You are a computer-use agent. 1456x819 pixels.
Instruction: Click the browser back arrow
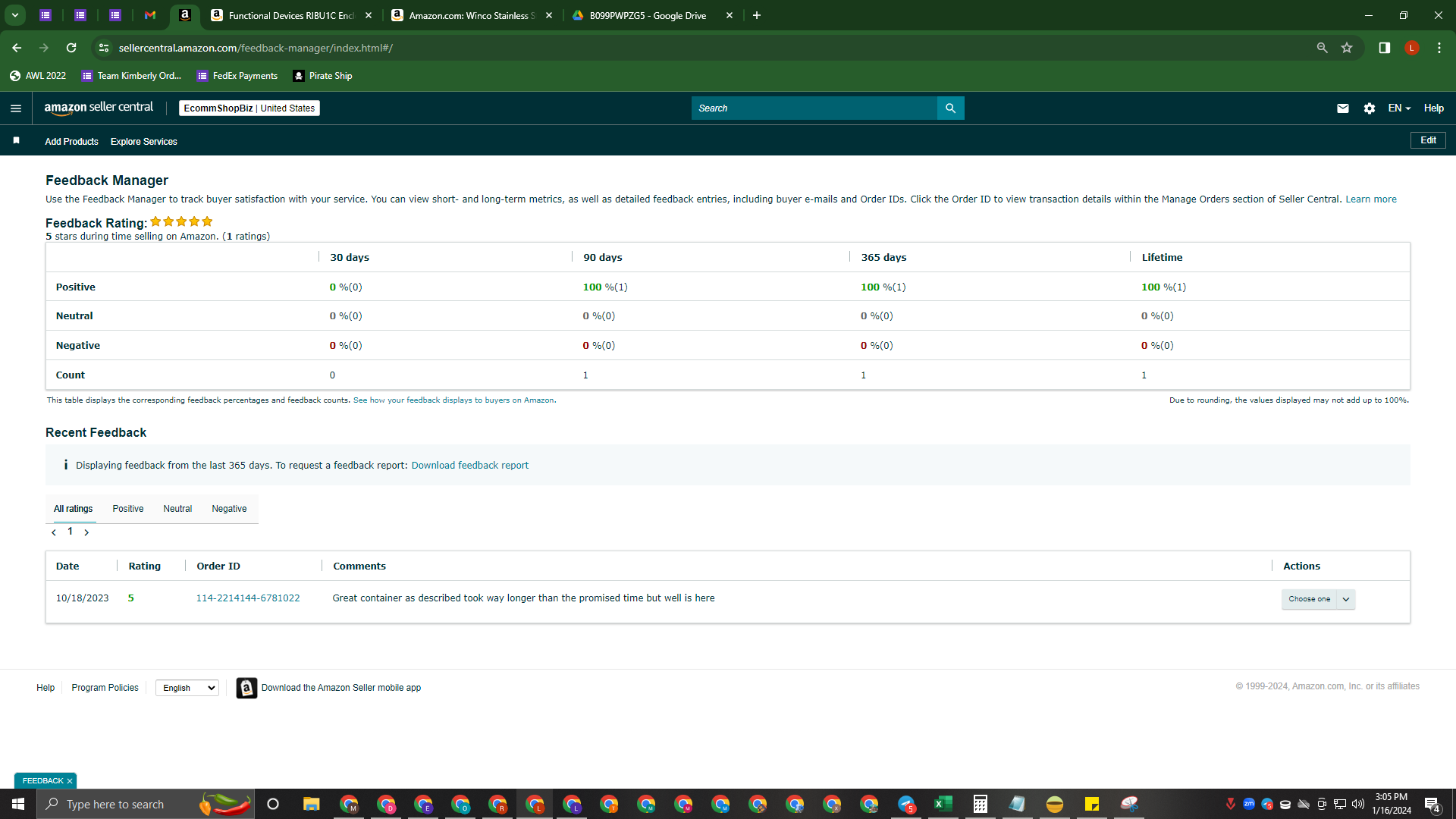point(17,48)
